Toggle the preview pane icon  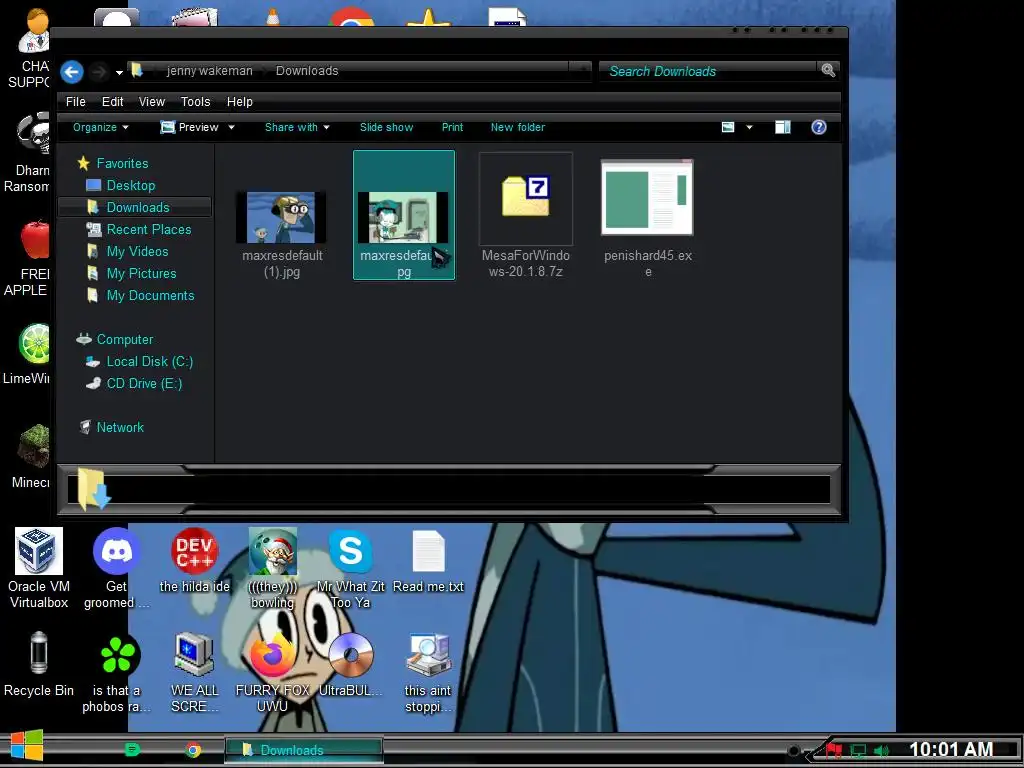(x=782, y=127)
